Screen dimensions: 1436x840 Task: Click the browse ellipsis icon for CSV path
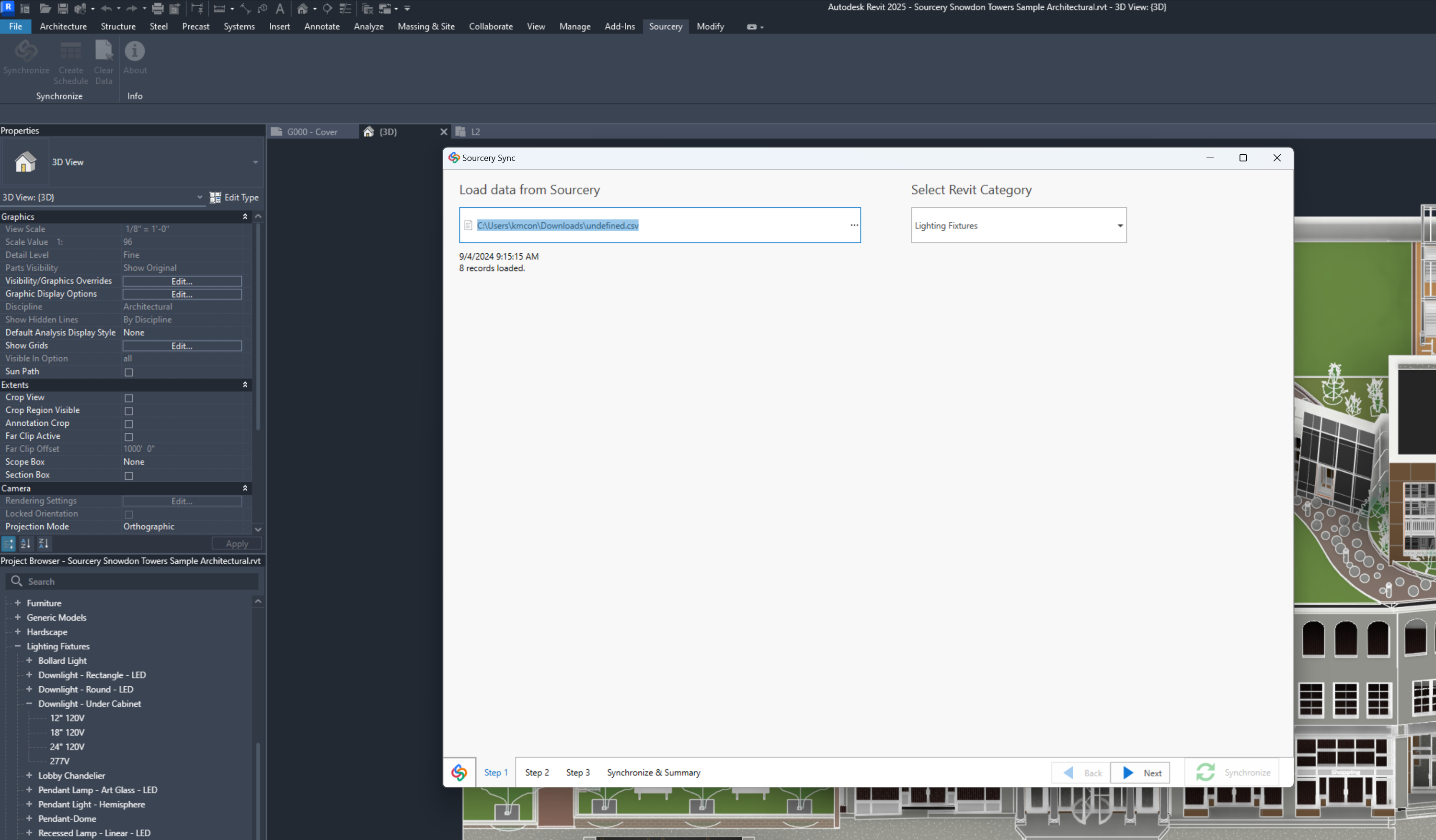[x=854, y=226]
